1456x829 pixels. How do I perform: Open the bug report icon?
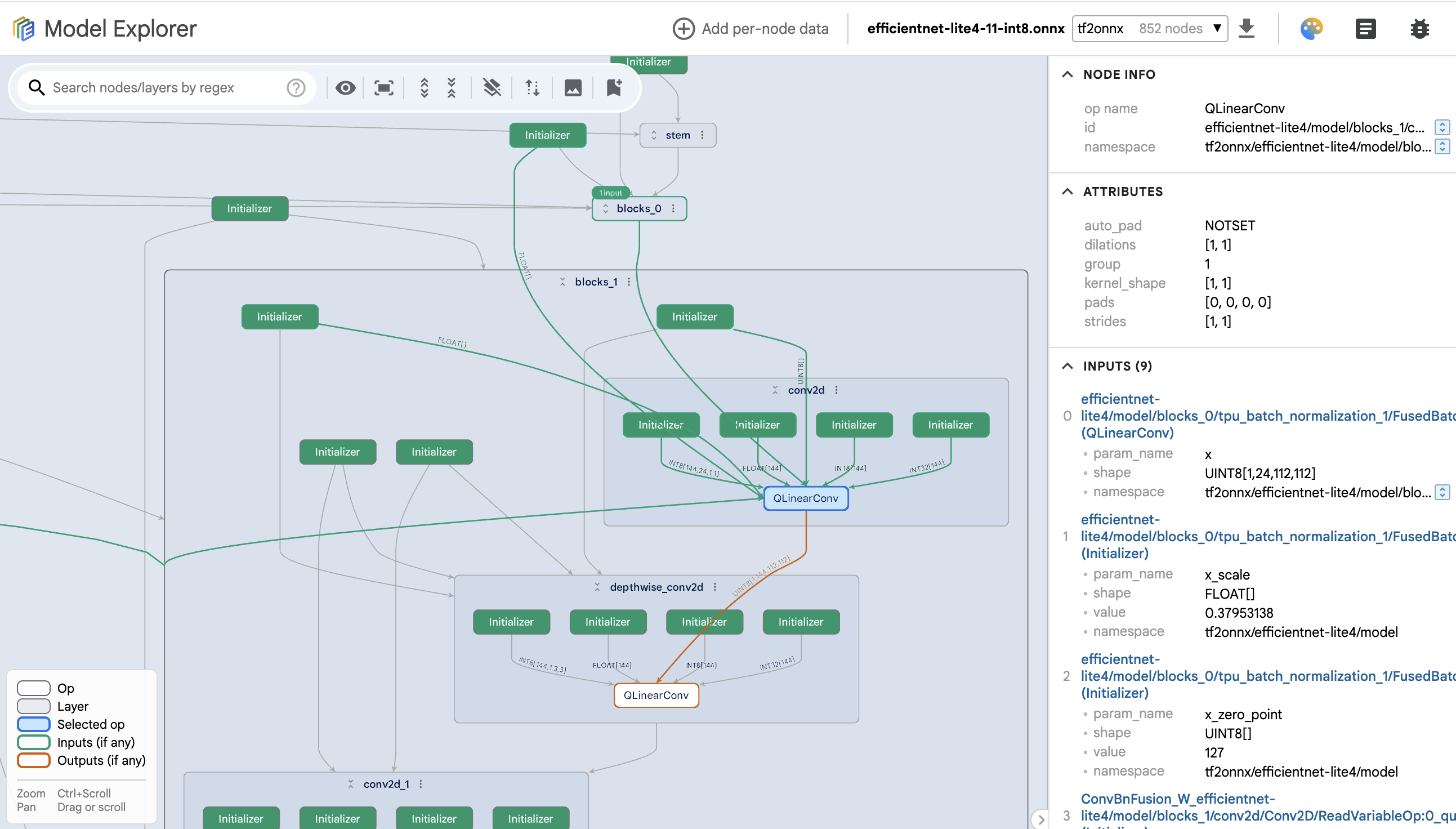1419,29
